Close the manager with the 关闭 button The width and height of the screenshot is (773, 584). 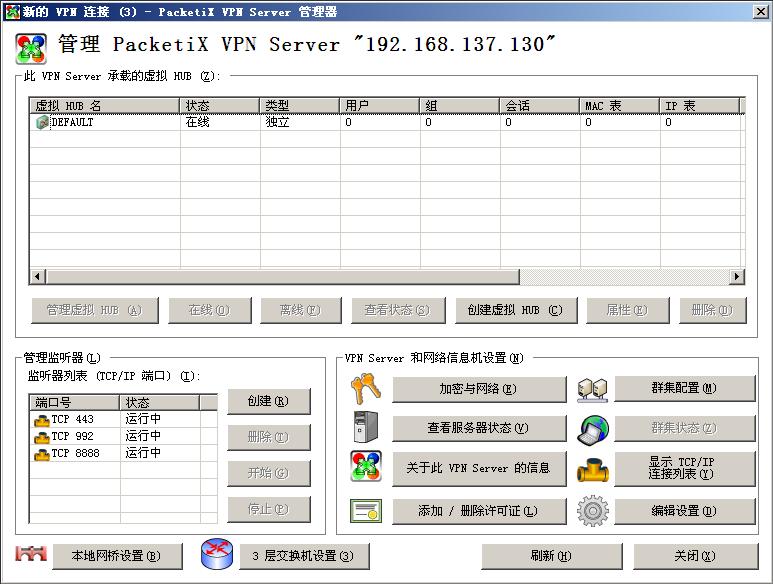[x=694, y=556]
